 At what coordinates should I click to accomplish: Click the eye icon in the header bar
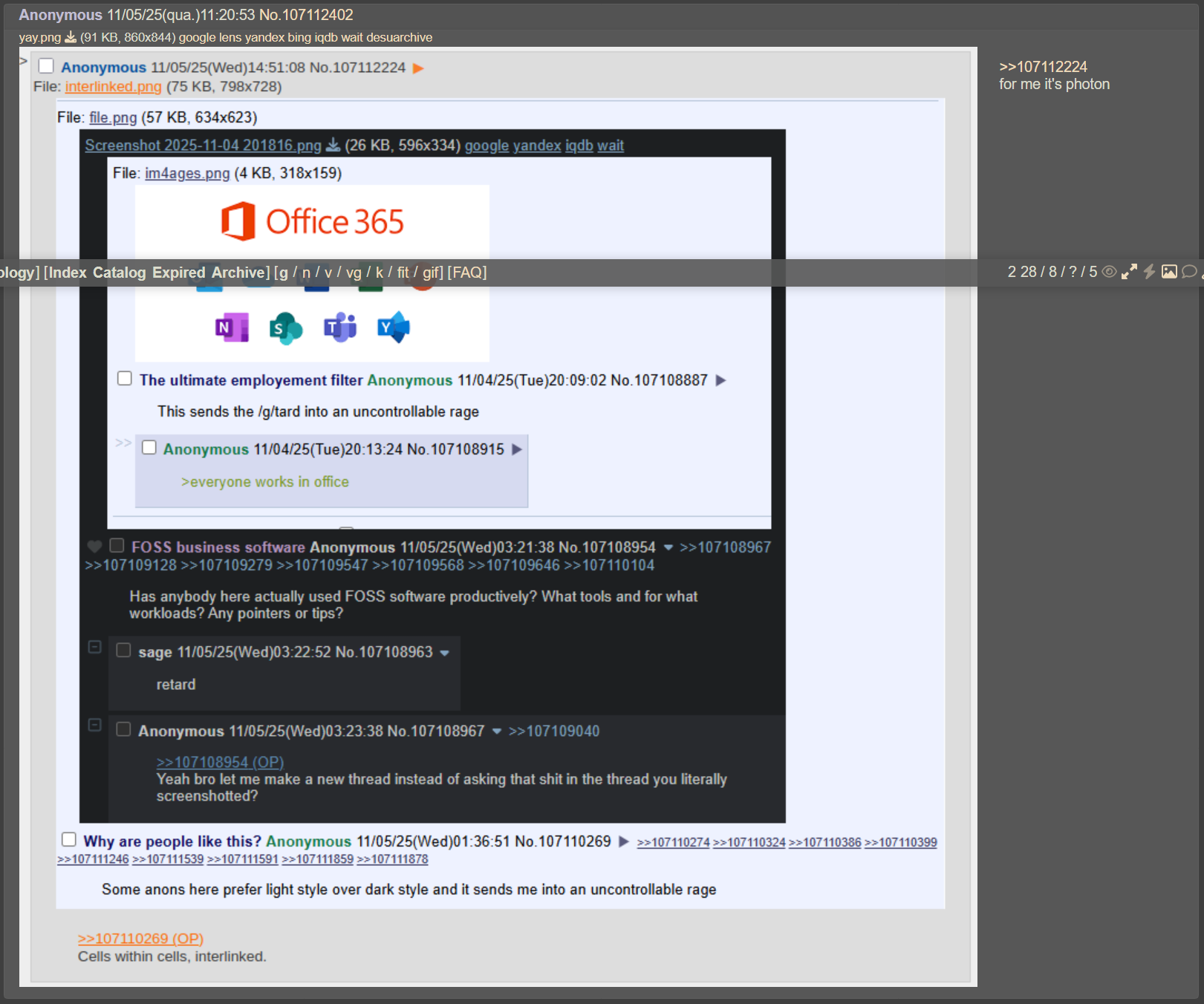click(x=1109, y=272)
